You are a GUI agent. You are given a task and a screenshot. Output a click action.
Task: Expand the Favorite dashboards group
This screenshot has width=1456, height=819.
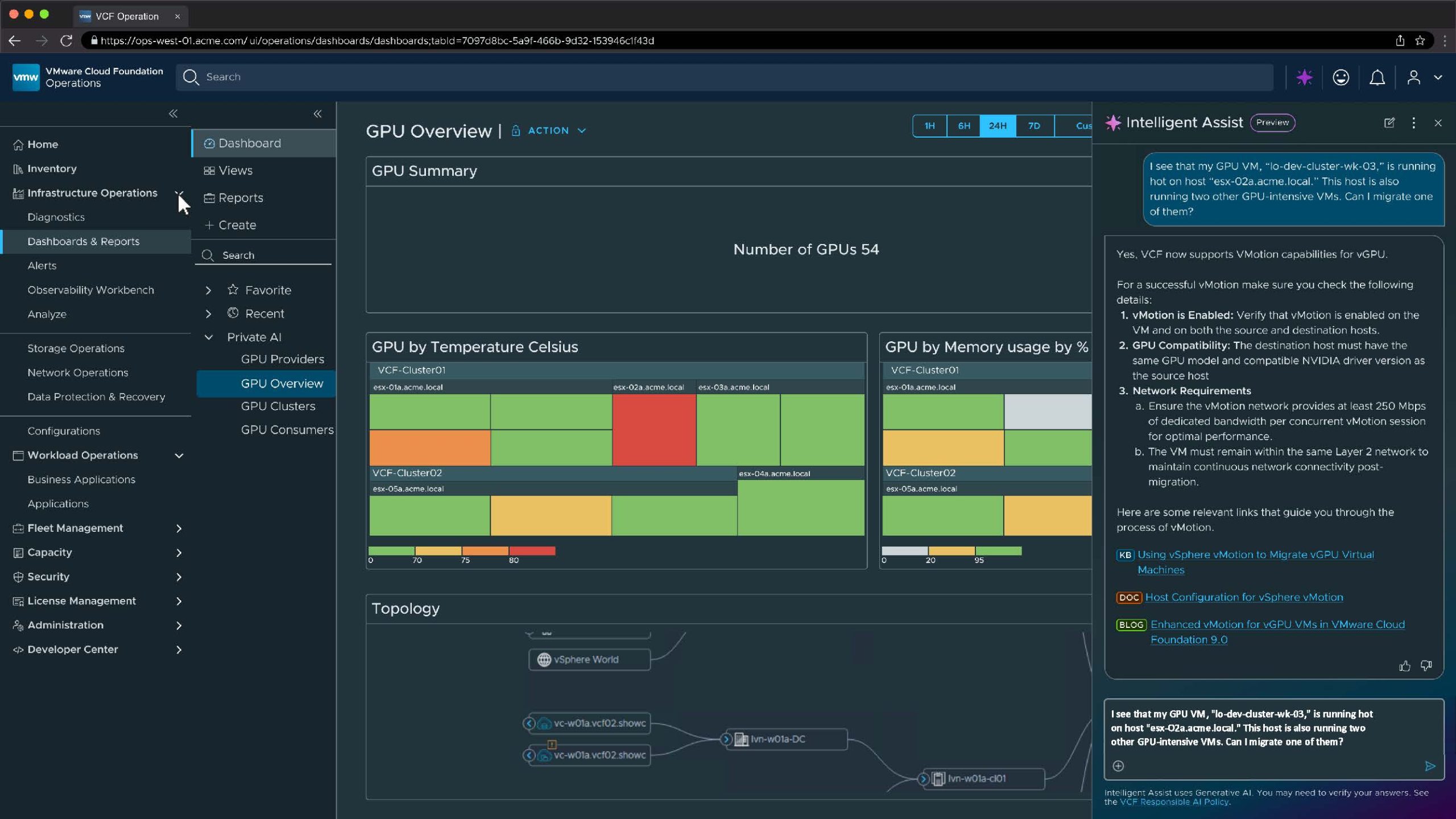tap(208, 290)
